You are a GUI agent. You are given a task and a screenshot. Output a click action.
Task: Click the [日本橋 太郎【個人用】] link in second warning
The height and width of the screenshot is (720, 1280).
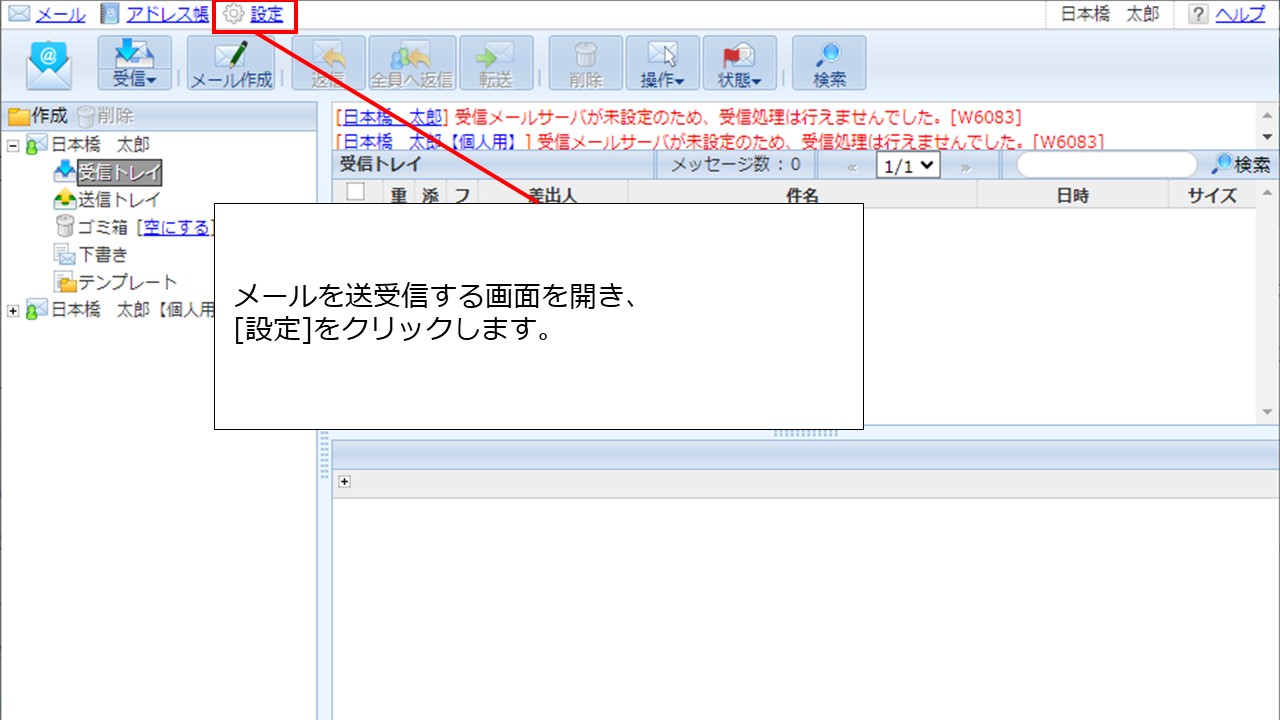pyautogui.click(x=435, y=142)
